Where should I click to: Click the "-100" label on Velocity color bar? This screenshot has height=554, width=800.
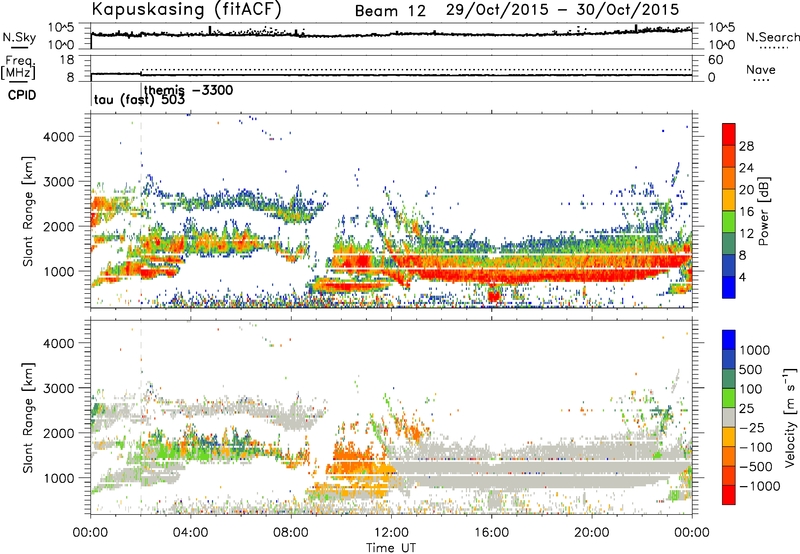(756, 447)
